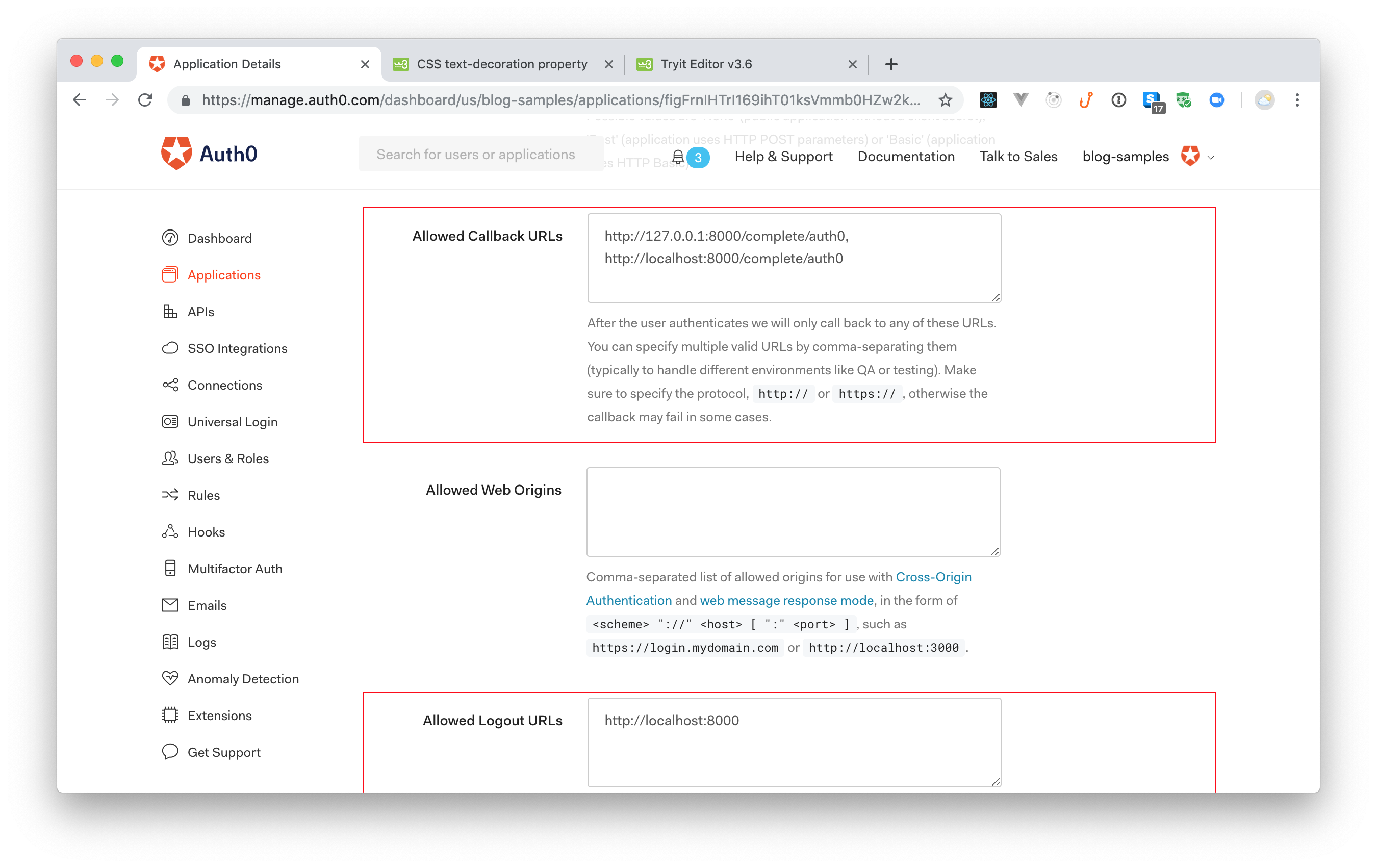Switch to the Tryit Editor v3.6 tab
Image resolution: width=1377 pixels, height=868 pixels.
[706, 64]
